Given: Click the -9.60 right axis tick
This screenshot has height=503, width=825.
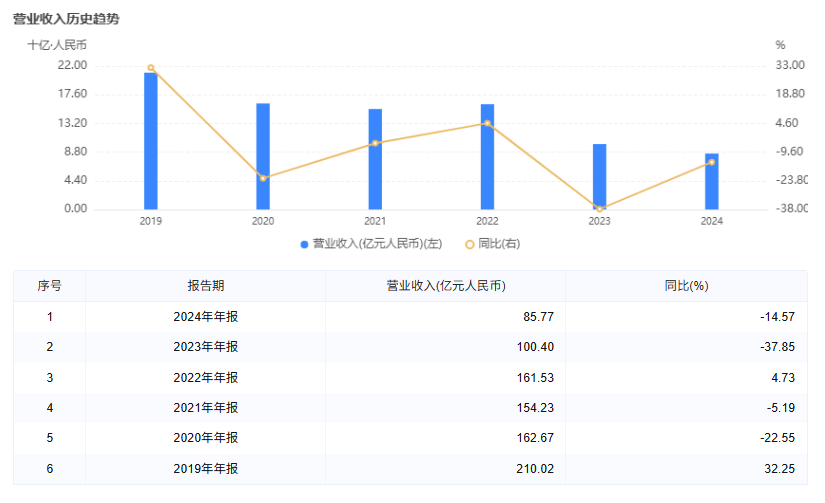Looking at the screenshot, I should pyautogui.click(x=789, y=152).
